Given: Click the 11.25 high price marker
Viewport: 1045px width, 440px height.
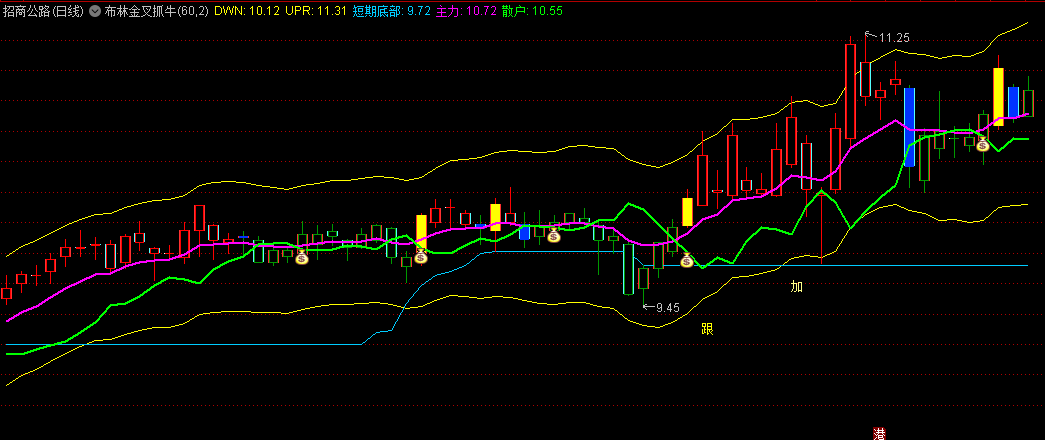Looking at the screenshot, I should pos(888,37).
